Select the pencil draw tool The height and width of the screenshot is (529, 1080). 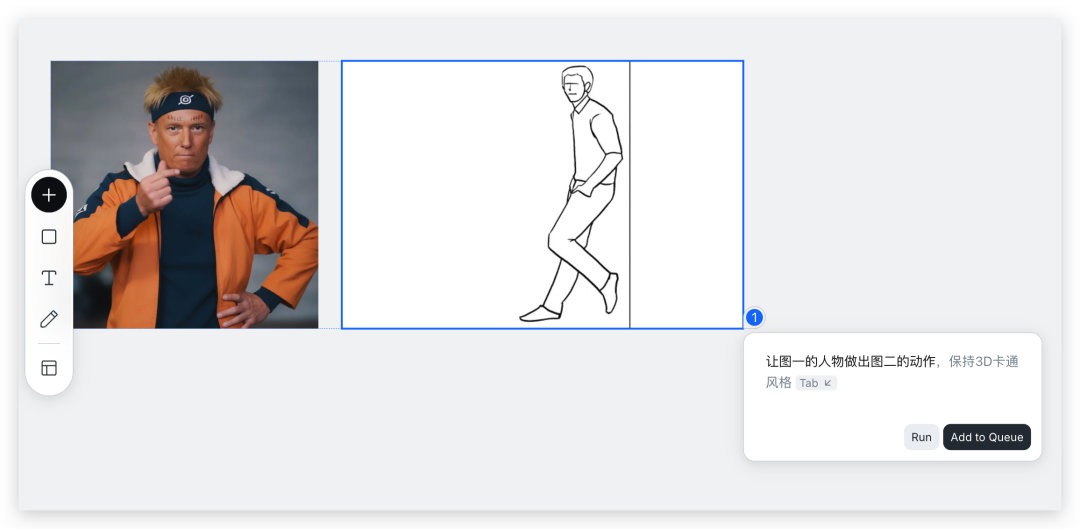point(49,319)
